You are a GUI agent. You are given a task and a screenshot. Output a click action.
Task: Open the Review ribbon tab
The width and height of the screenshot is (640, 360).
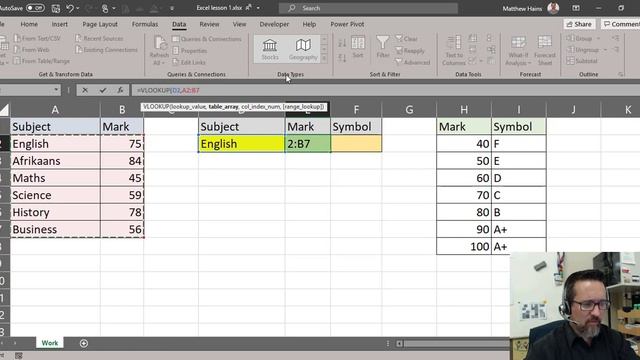(x=209, y=24)
